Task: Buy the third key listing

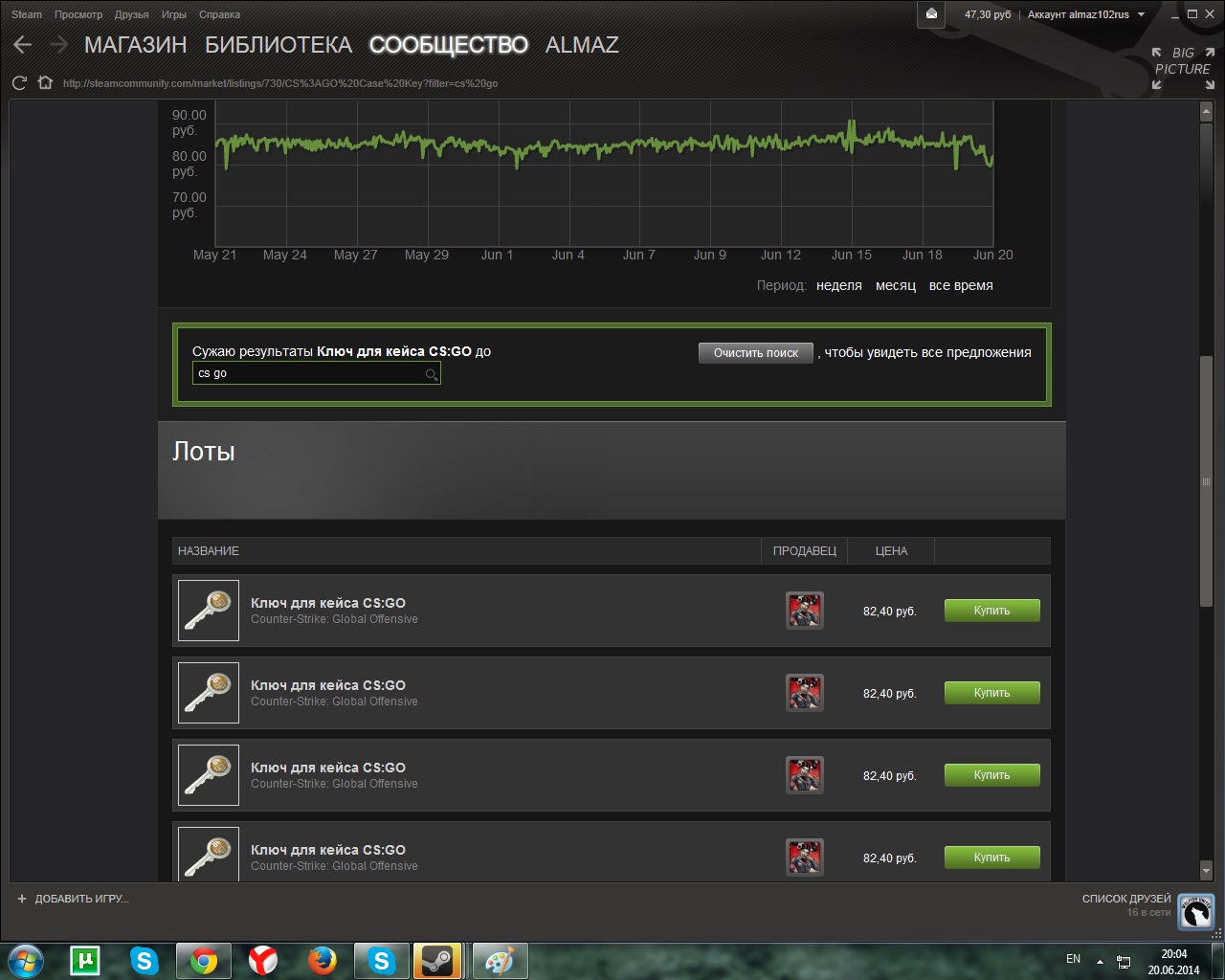Action: click(992, 775)
